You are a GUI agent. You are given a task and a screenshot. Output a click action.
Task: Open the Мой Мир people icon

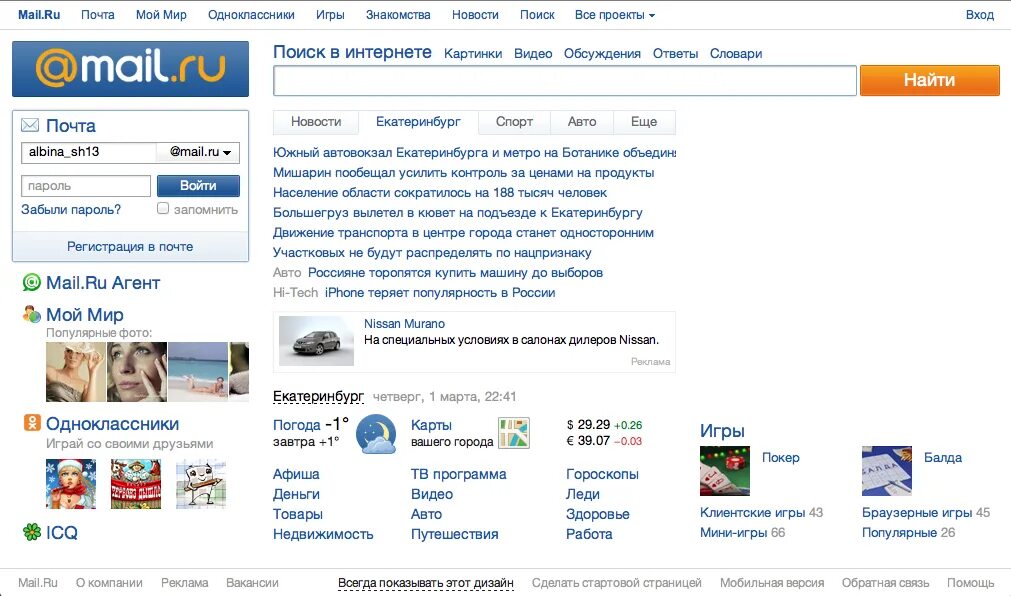tap(32, 314)
